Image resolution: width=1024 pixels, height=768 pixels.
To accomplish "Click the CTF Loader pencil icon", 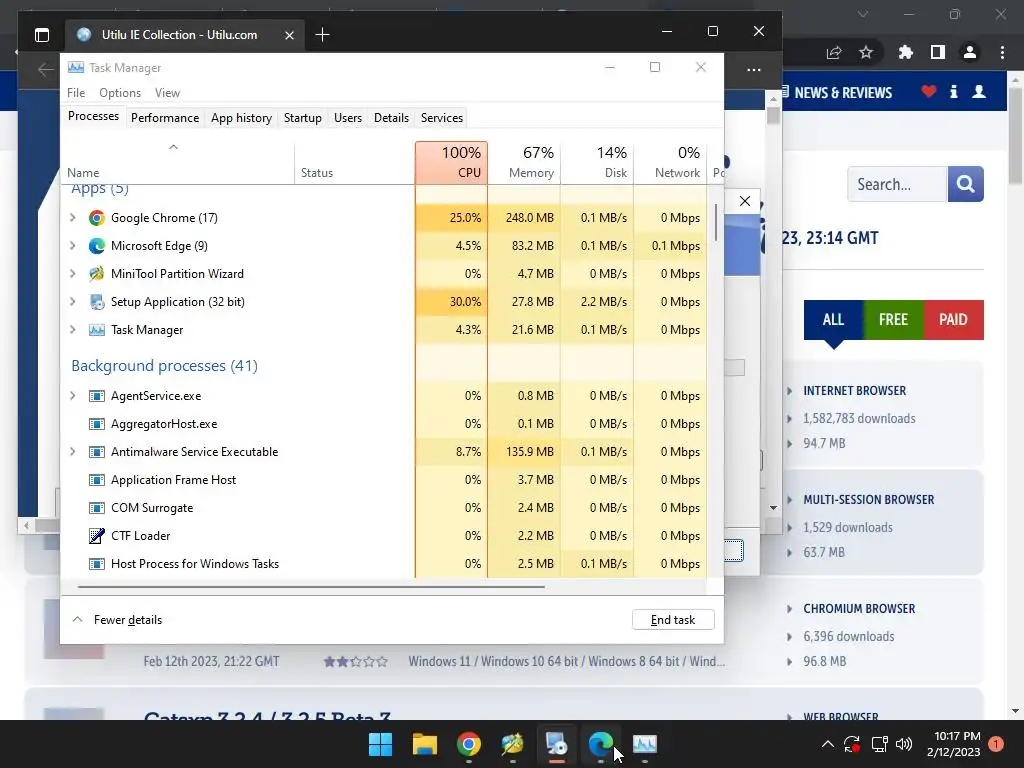I will click(97, 536).
